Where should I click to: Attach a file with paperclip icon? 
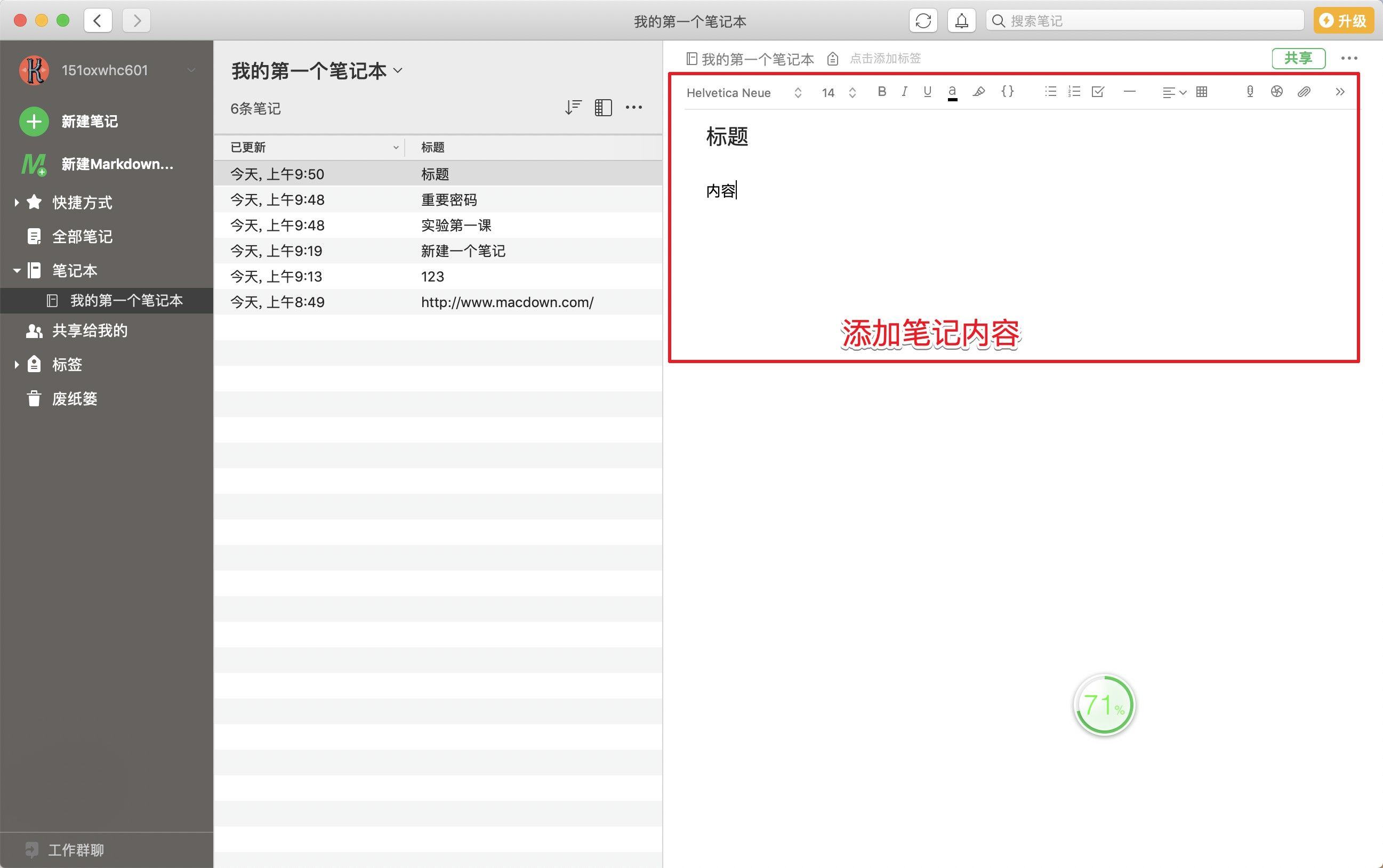tap(1304, 92)
